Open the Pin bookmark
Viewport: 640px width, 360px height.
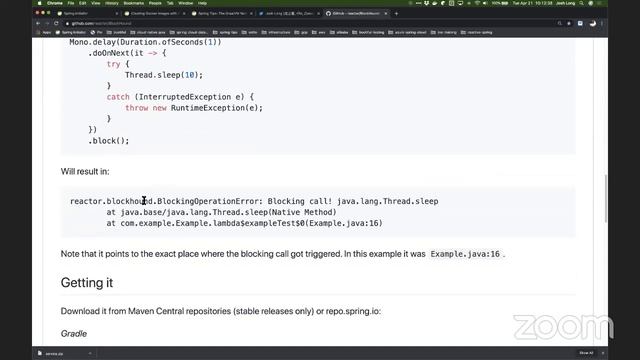(97, 32)
